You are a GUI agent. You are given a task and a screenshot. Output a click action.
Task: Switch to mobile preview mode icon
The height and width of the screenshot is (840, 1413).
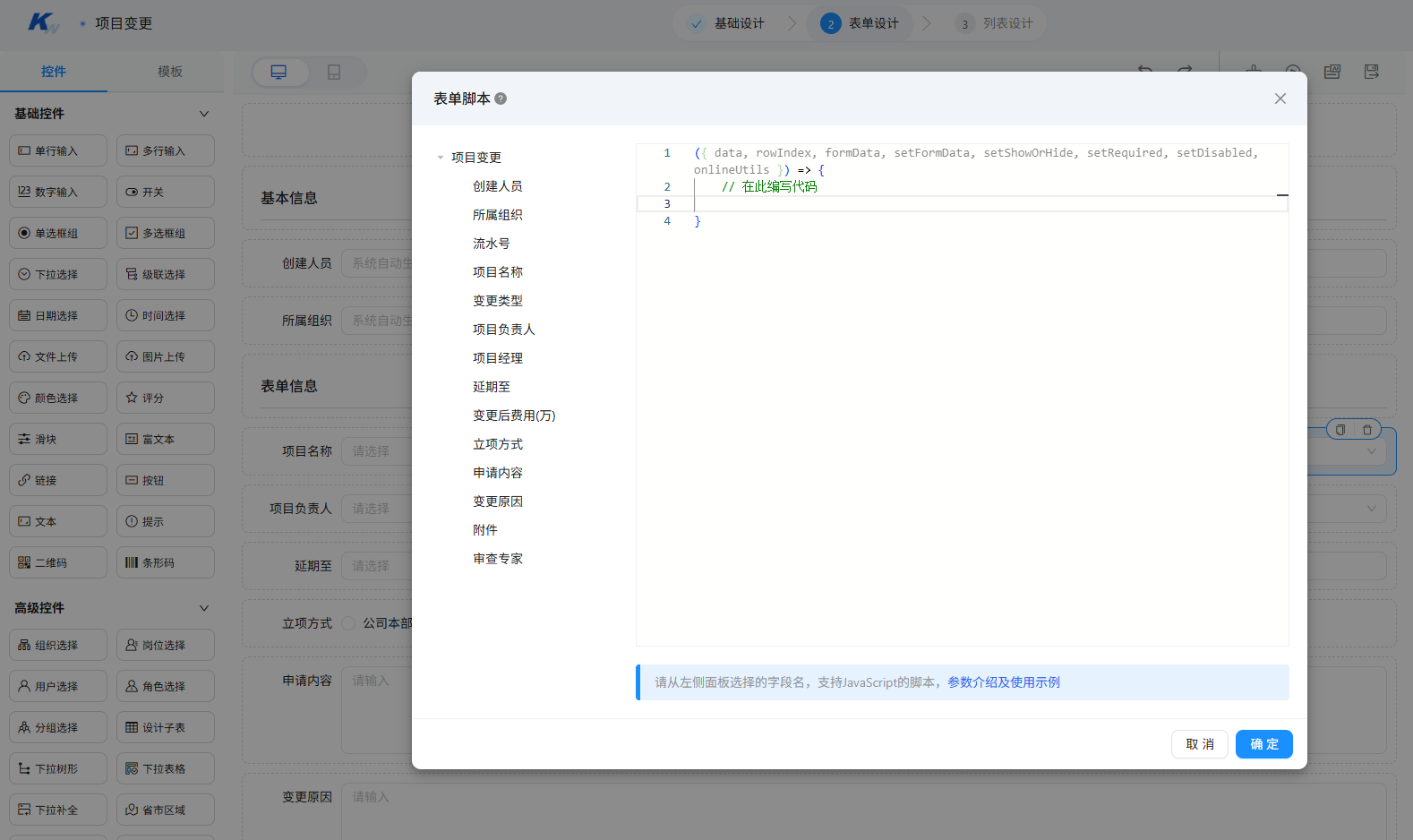[x=334, y=72]
